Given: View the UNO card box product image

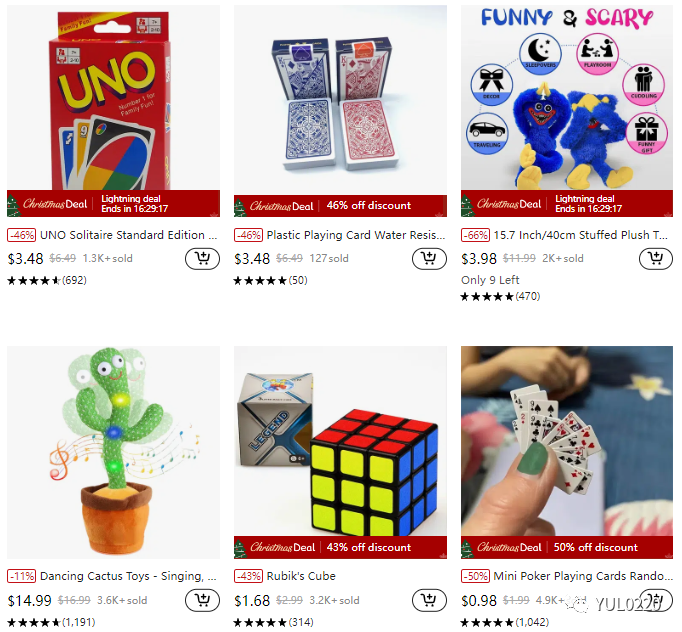Looking at the screenshot, I should tap(114, 98).
